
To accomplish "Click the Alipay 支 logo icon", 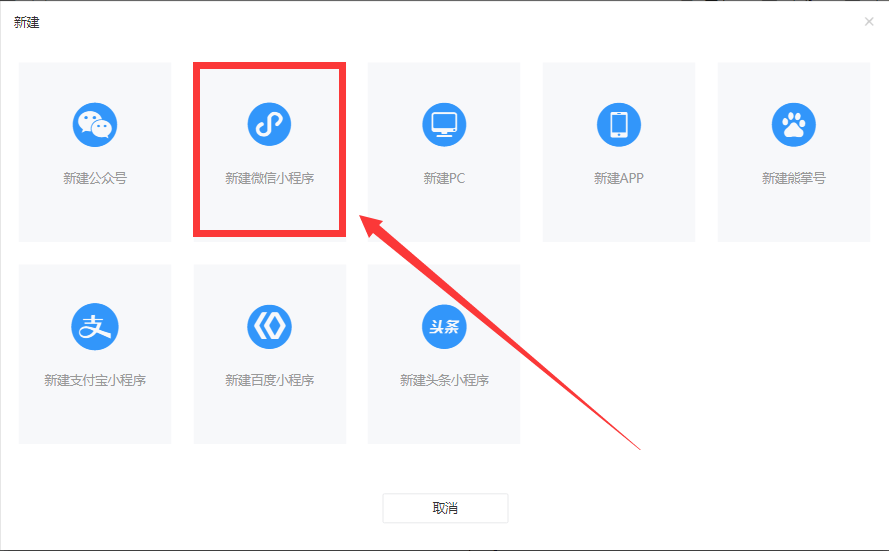I will click(95, 326).
